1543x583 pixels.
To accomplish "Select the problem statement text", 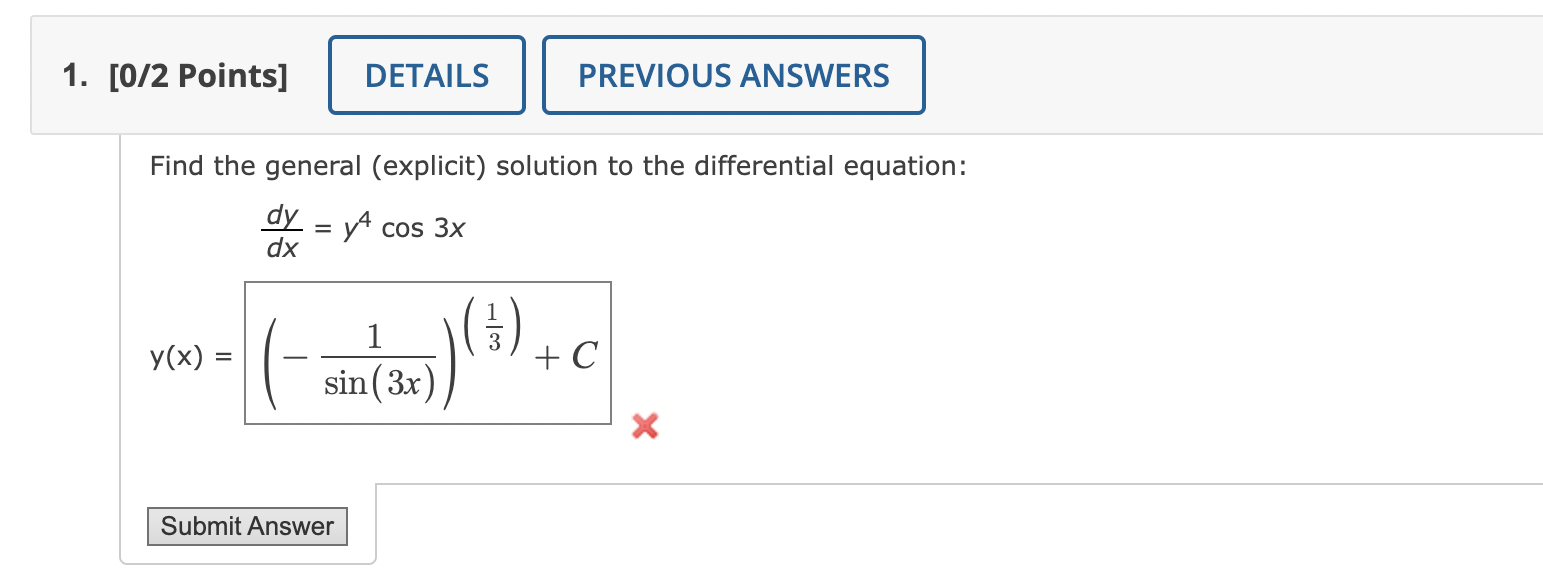I will click(557, 166).
